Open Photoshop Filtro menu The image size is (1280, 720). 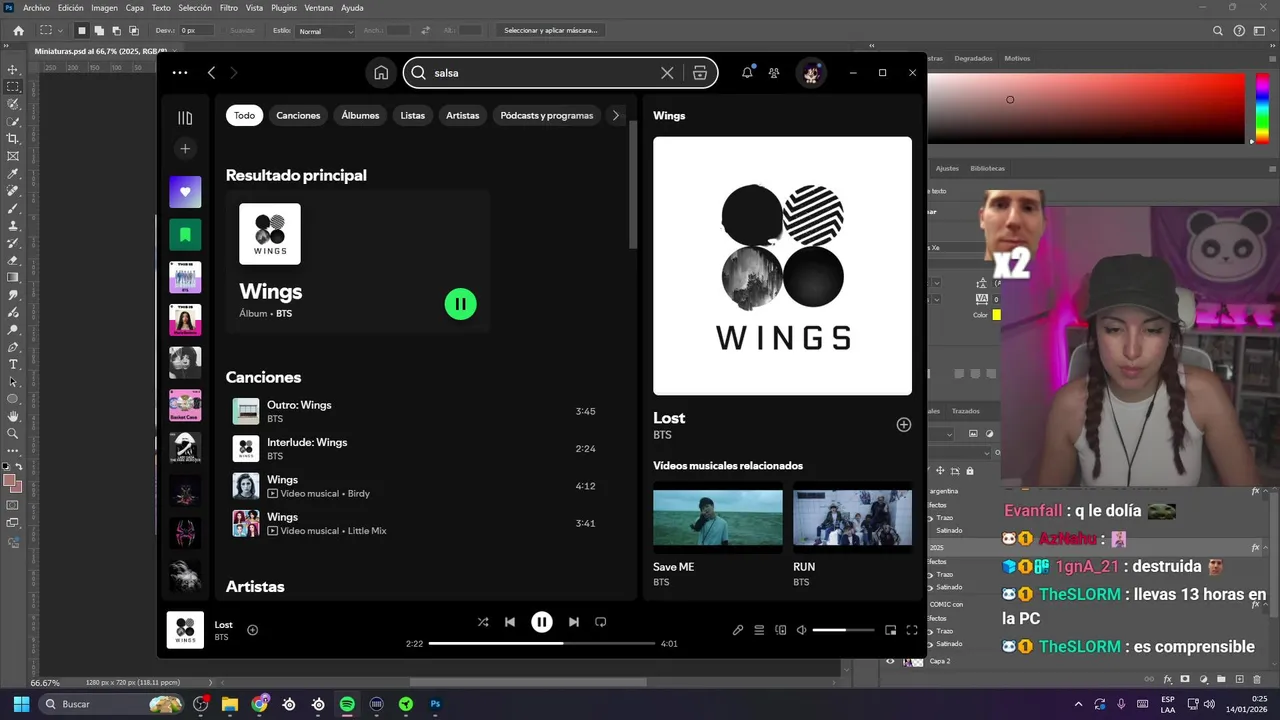229,8
